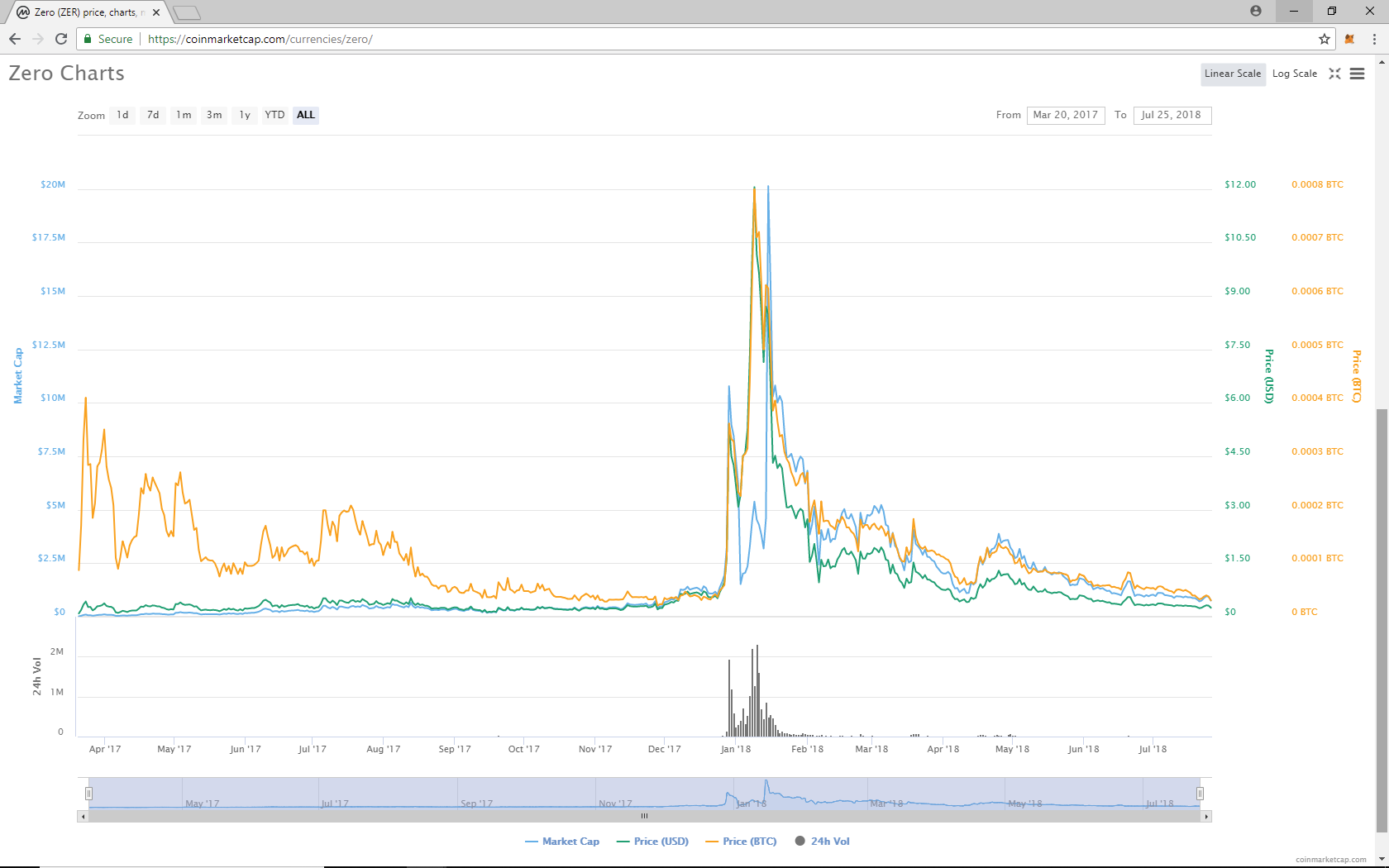Viewport: 1389px width, 868px height.
Task: Edit the To date field
Action: coord(1172,115)
